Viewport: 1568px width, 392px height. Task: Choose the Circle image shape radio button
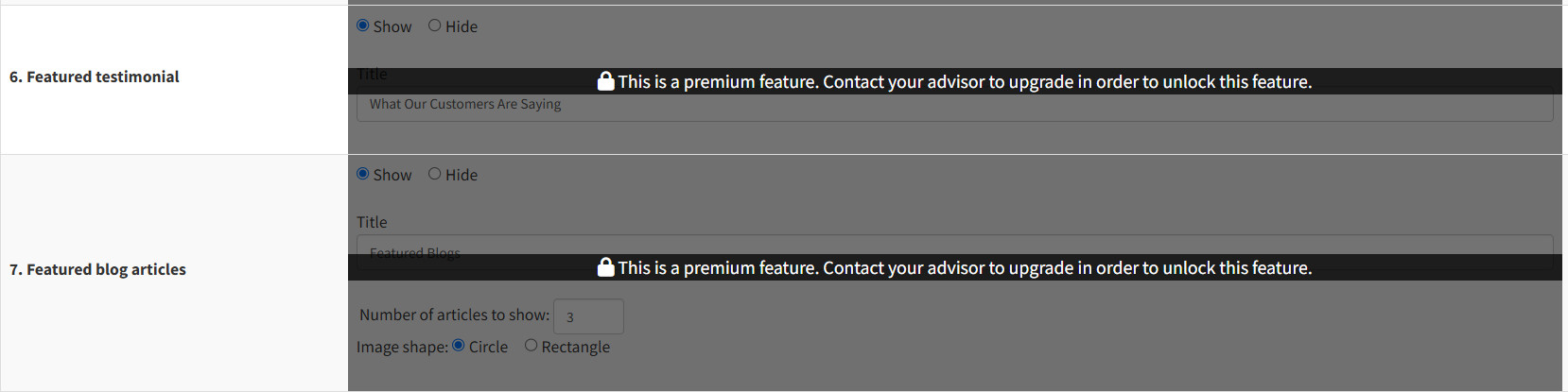pos(459,346)
